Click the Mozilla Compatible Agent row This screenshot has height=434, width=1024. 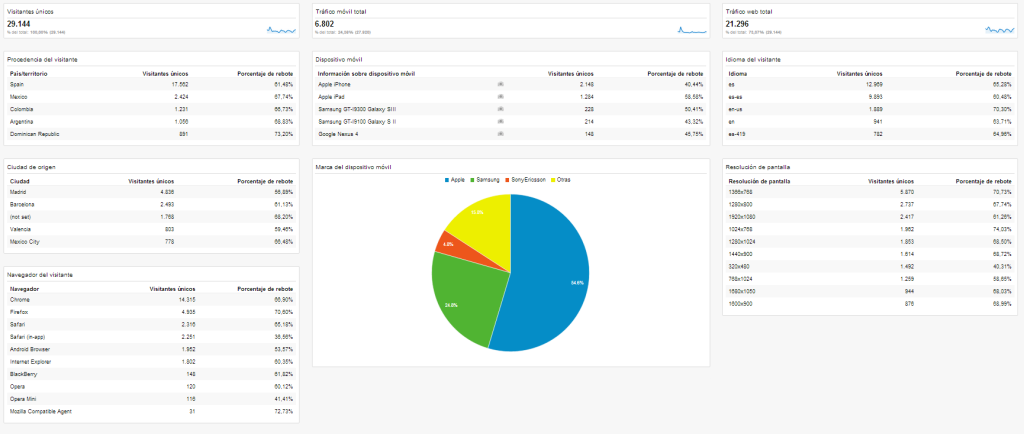[152, 411]
